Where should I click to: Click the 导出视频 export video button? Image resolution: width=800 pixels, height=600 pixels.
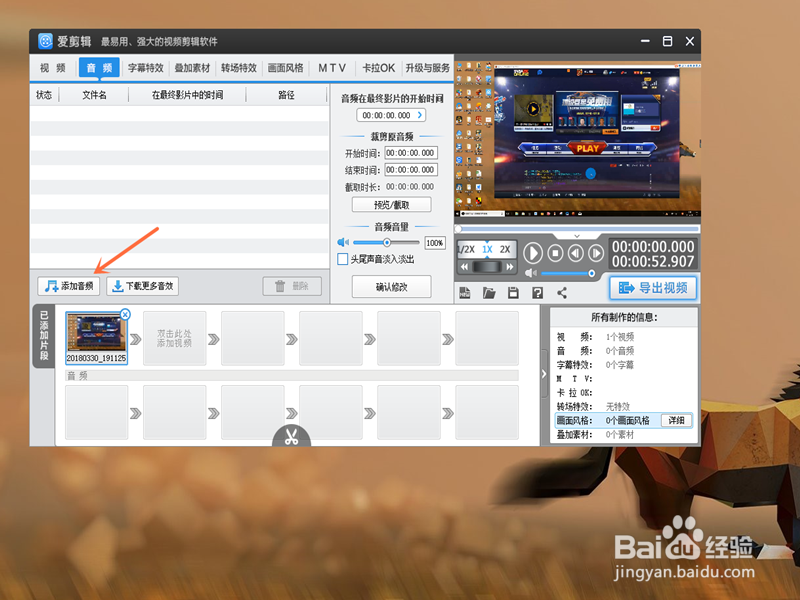click(x=653, y=288)
